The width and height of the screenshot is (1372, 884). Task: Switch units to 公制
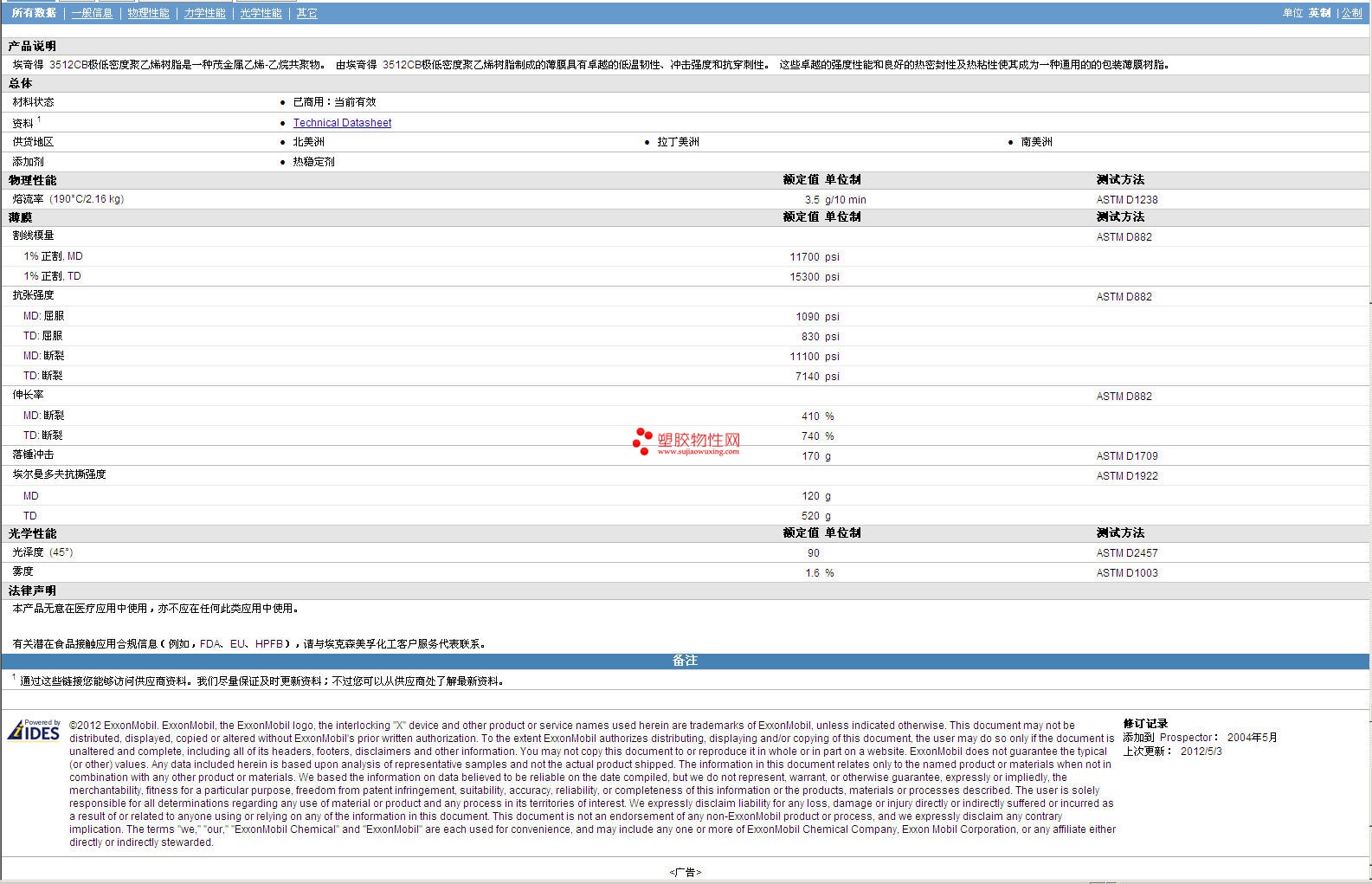point(1351,13)
